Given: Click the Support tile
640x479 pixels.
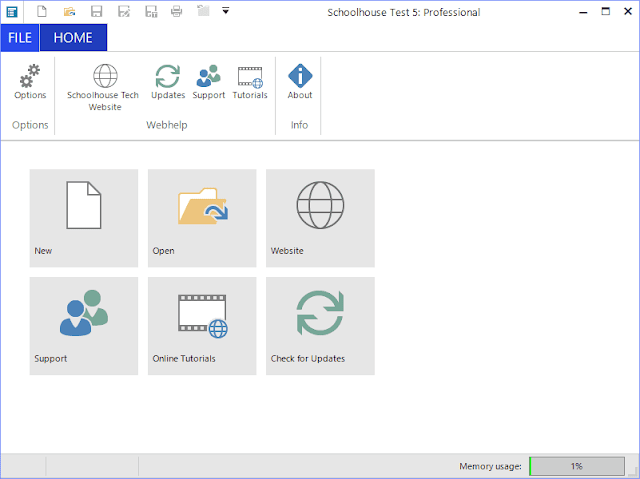Looking at the screenshot, I should click(x=84, y=326).
